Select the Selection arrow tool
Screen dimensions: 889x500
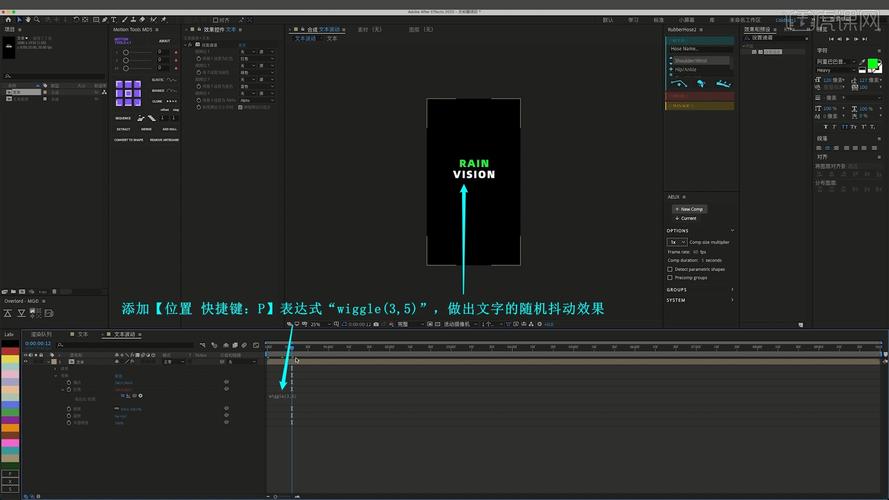pos(20,20)
